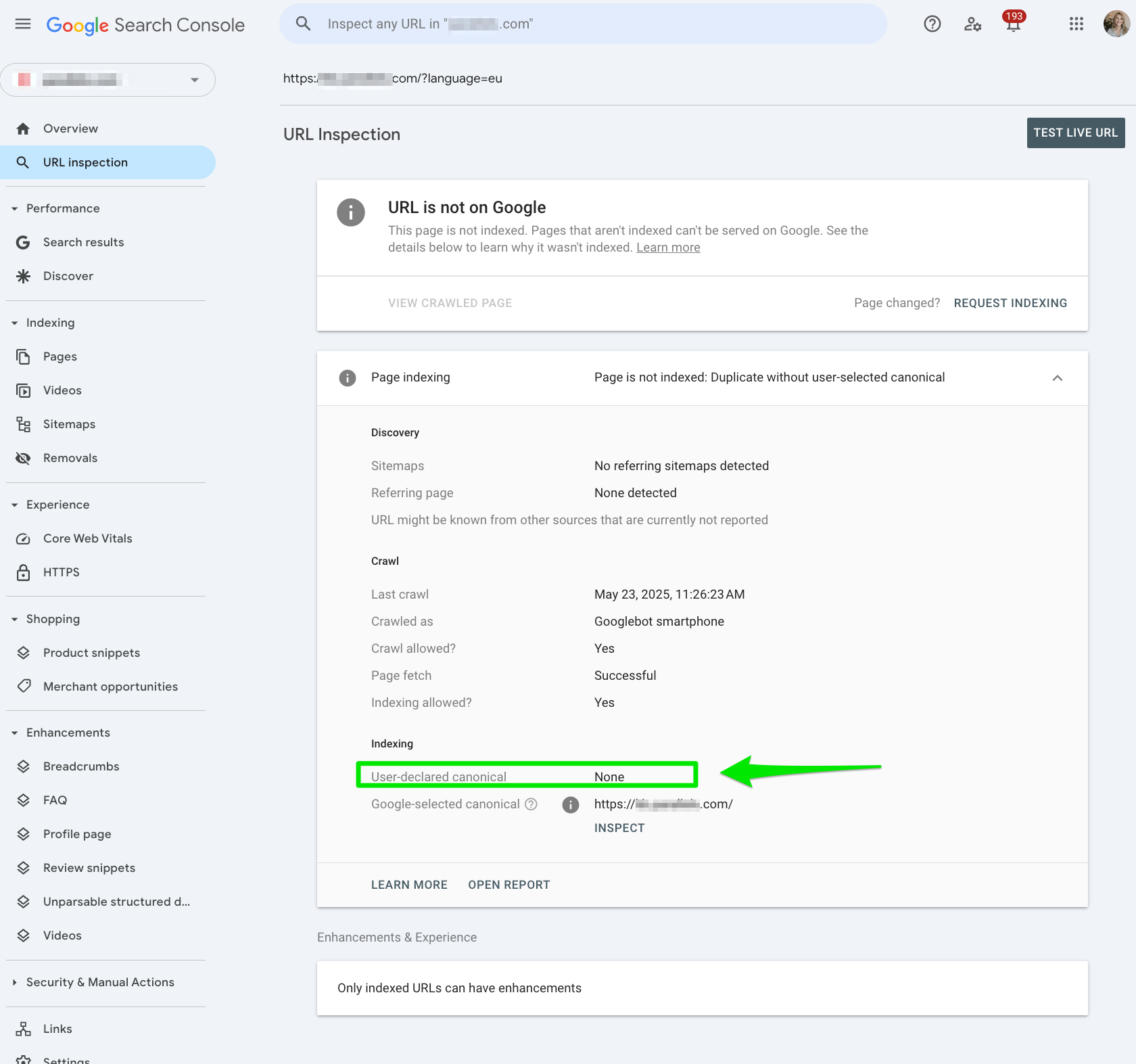
Task: Collapse the Page indexing details chevron
Action: click(1058, 378)
